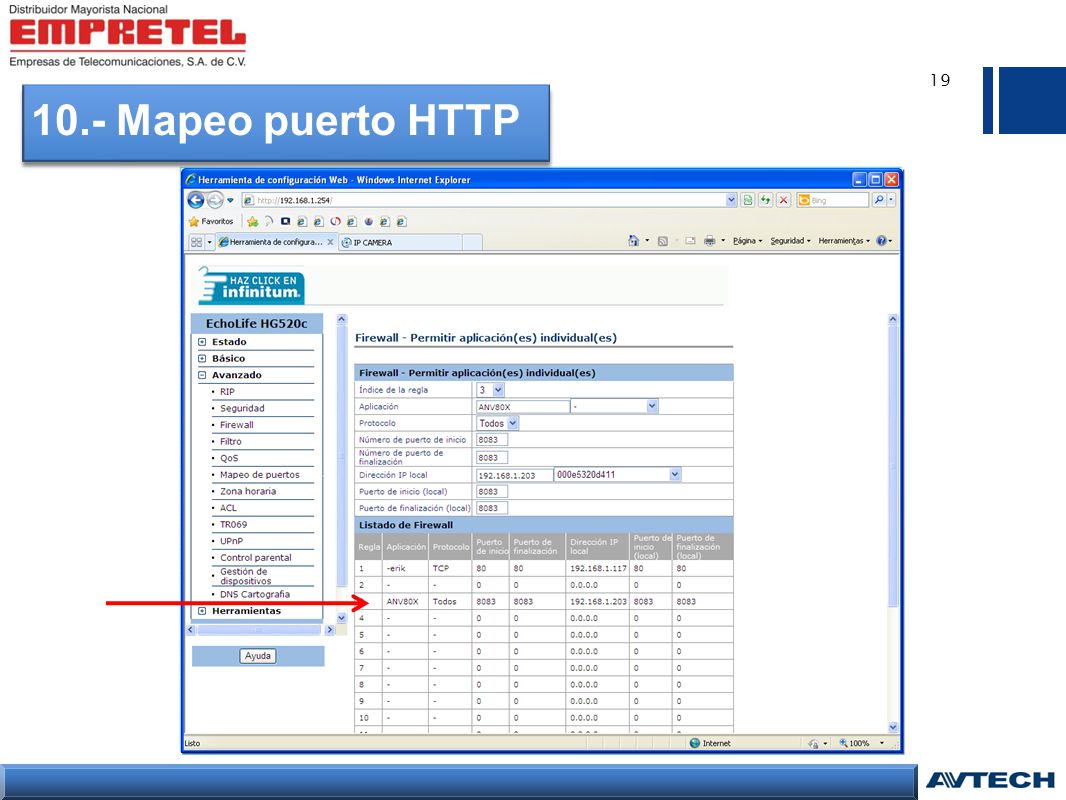This screenshot has width=1066, height=800.
Task: Expand the Estado section
Action: pyautogui.click(x=202, y=342)
